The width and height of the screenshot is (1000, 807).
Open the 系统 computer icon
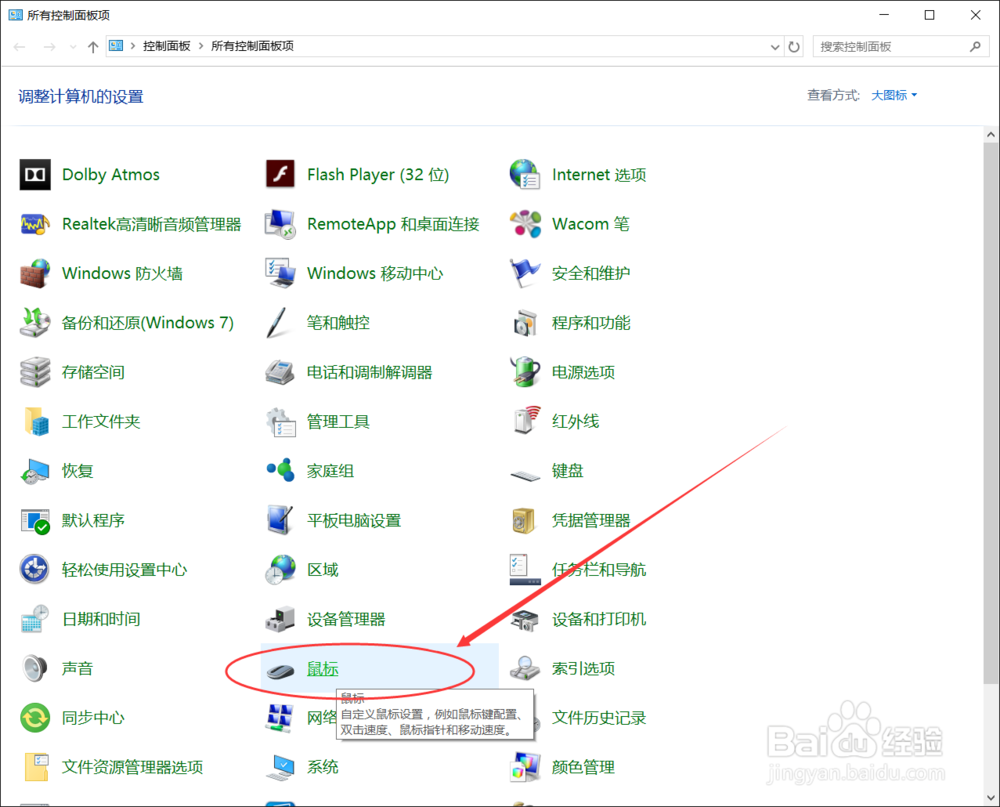(280, 767)
